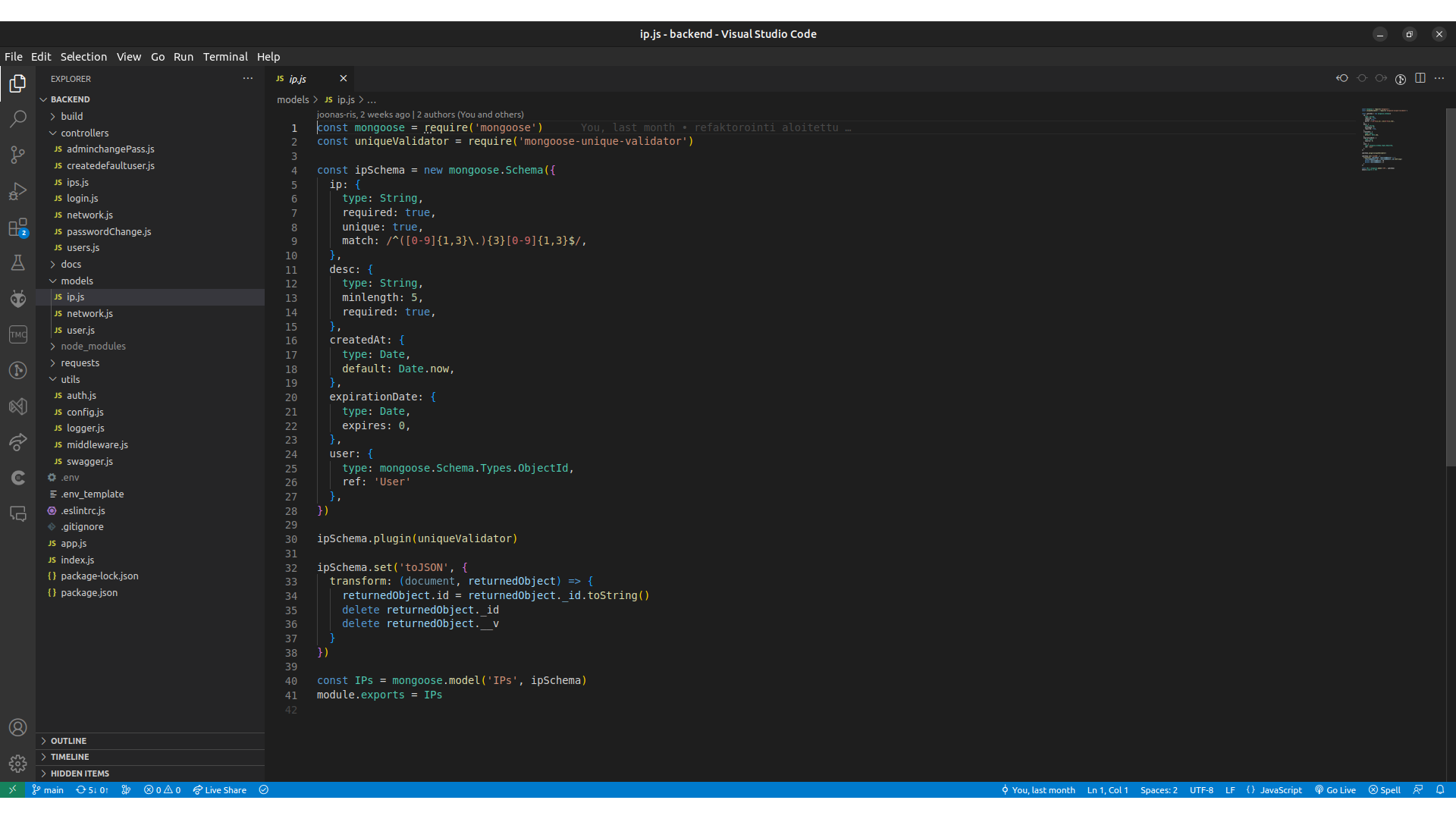The height and width of the screenshot is (819, 1456).
Task: Collapse the controllers folder
Action: click(84, 133)
